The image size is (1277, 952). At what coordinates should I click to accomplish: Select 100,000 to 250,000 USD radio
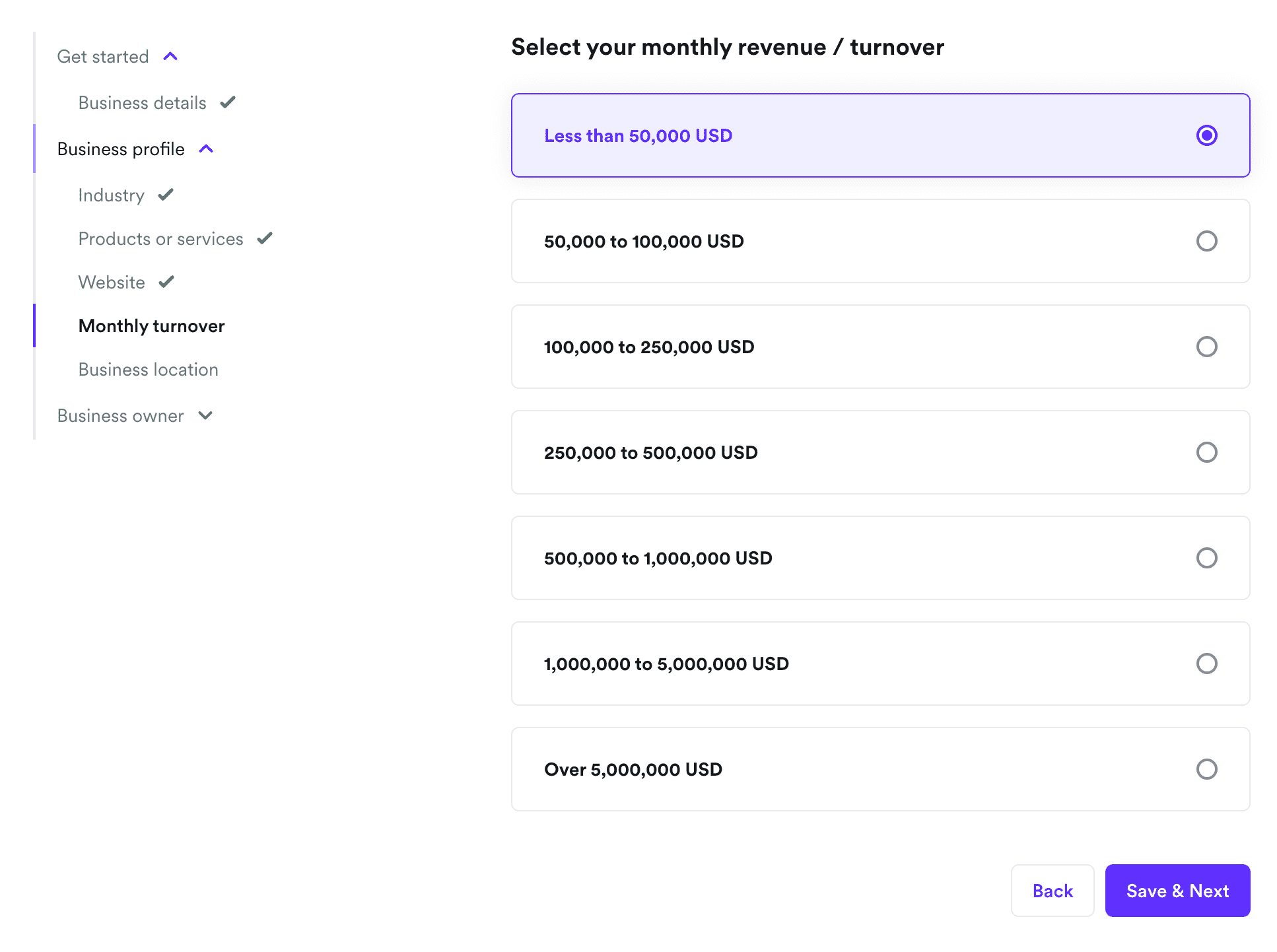click(x=1206, y=347)
